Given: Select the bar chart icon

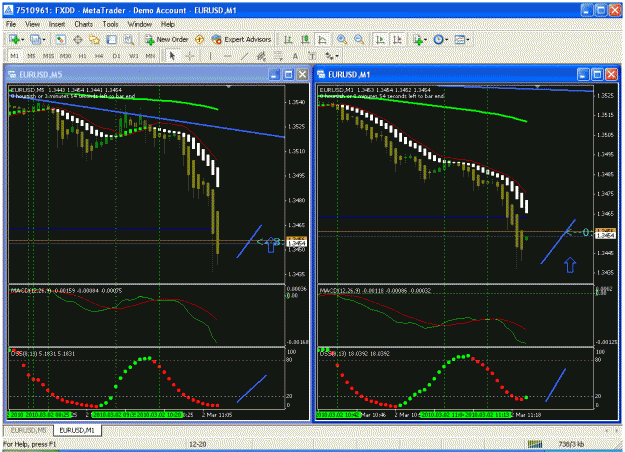Looking at the screenshot, I should 288,39.
